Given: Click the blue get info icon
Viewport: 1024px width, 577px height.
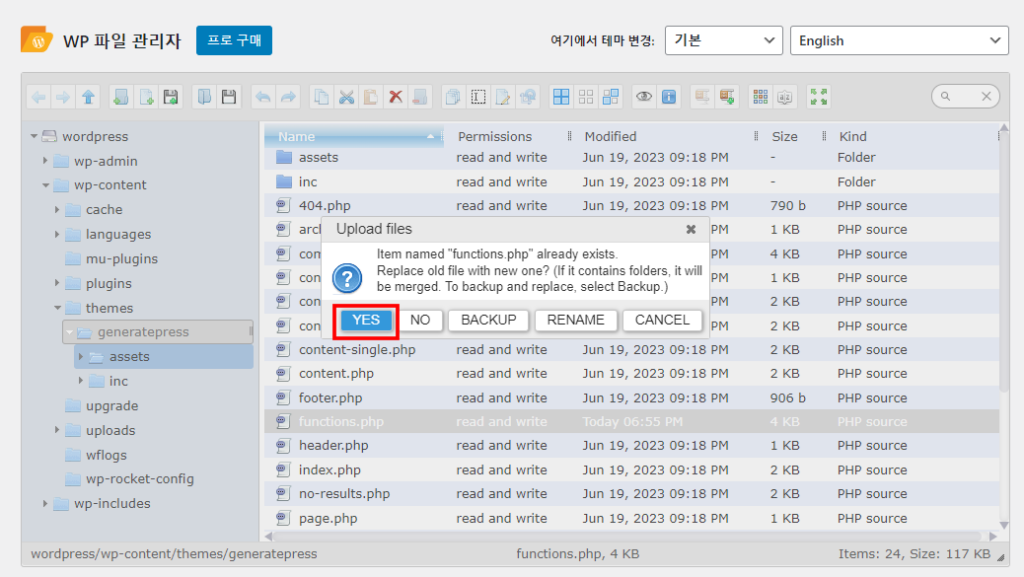Looking at the screenshot, I should pos(669,97).
